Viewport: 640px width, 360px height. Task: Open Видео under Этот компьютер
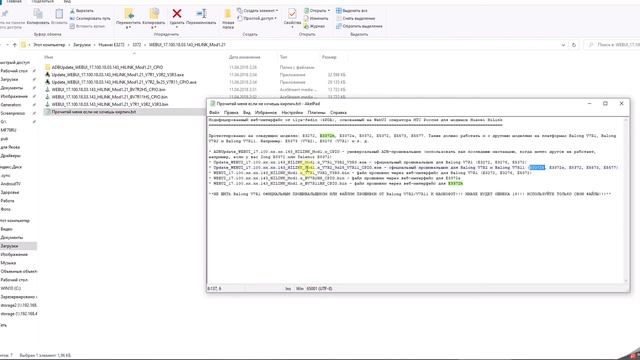[7, 229]
